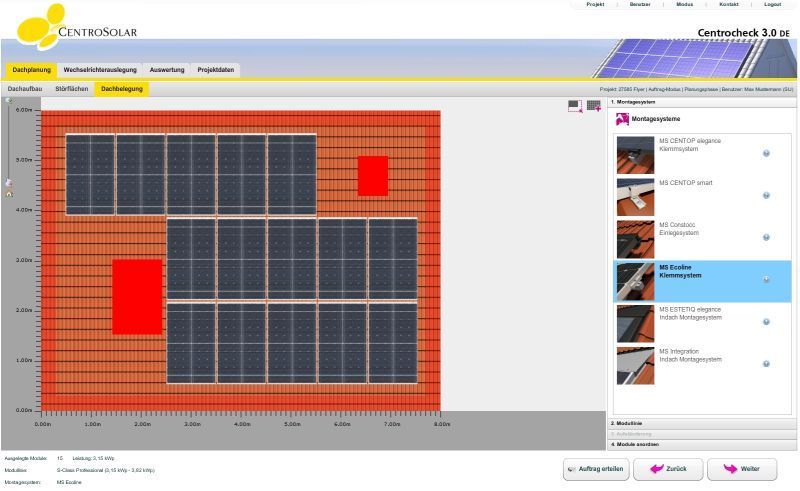Open the Projektdaten tab
The width and height of the screenshot is (800, 491).
click(216, 70)
